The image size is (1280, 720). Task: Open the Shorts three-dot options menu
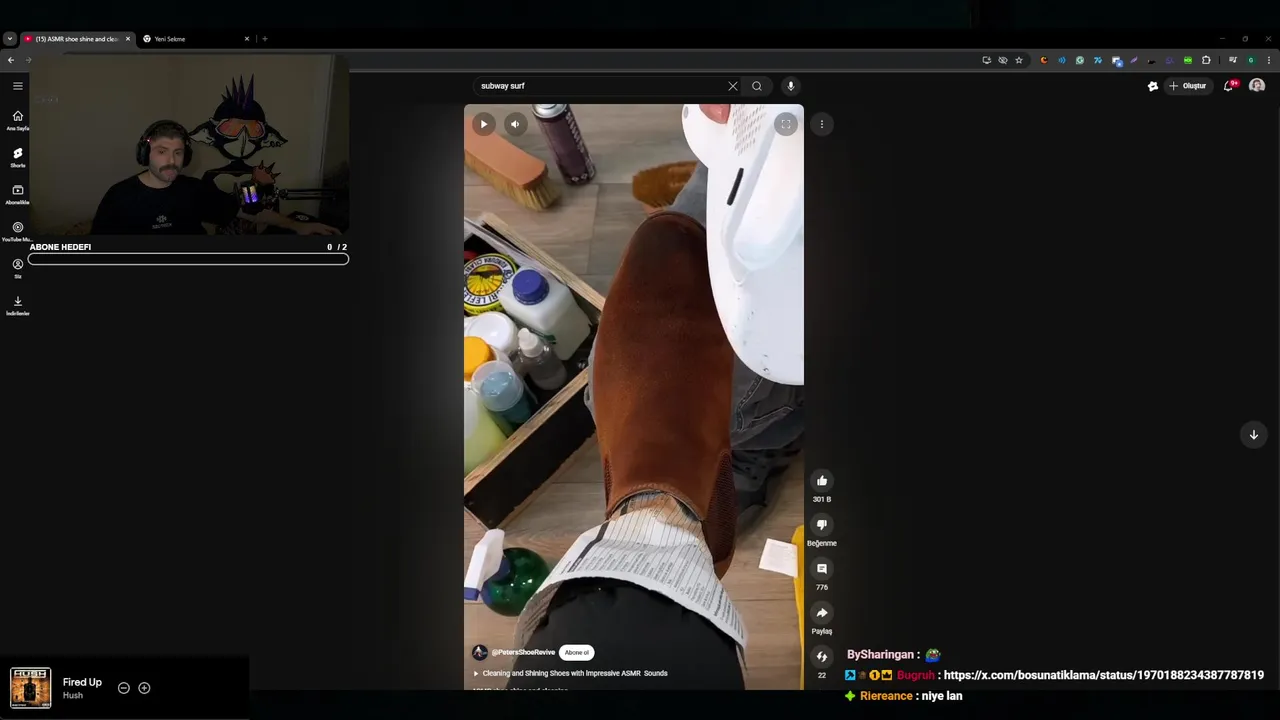(x=822, y=124)
